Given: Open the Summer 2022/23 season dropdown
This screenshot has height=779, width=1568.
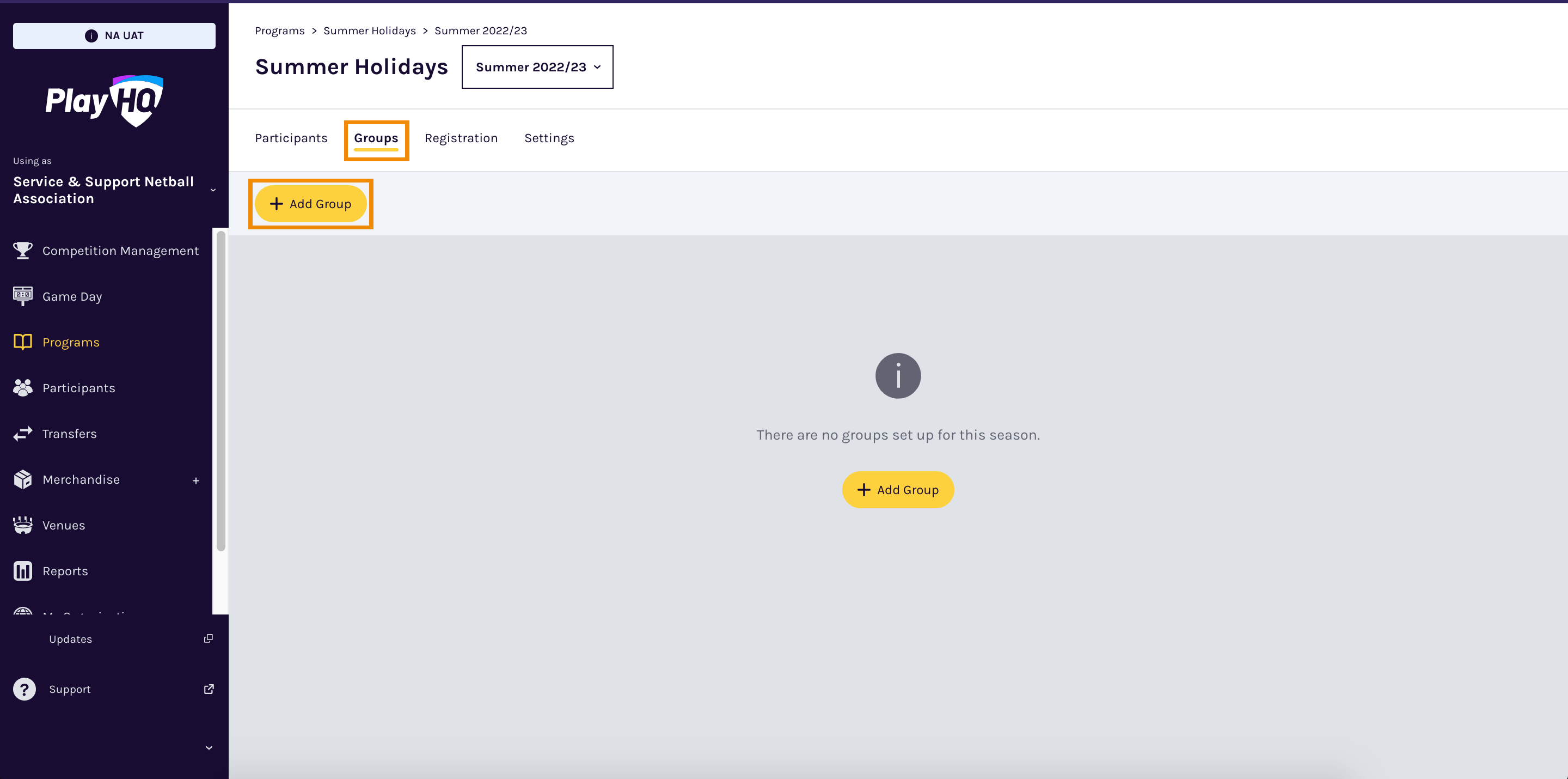Looking at the screenshot, I should click(x=537, y=67).
